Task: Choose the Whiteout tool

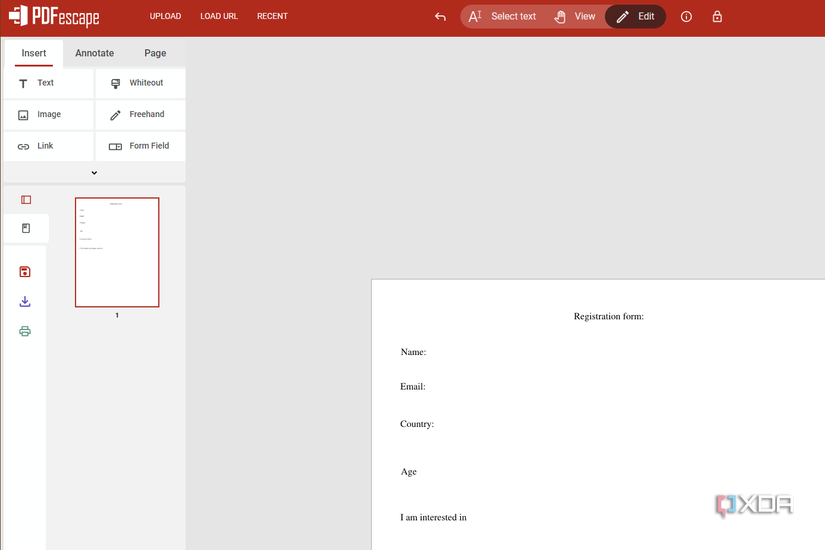Action: (140, 83)
